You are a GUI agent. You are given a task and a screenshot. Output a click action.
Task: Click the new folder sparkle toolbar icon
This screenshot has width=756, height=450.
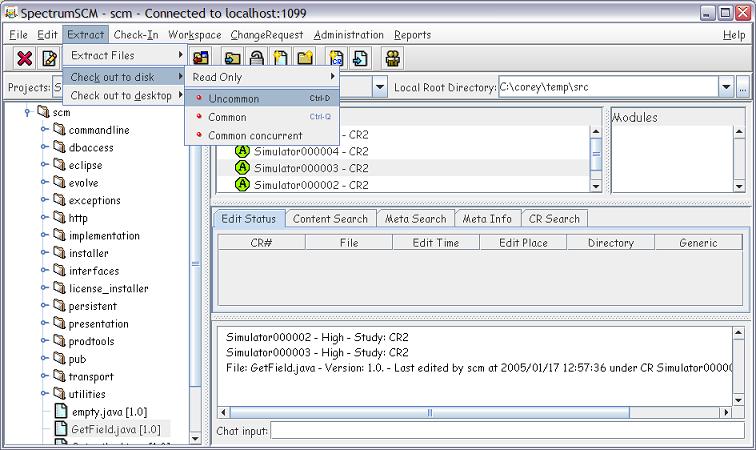pyautogui.click(x=305, y=58)
